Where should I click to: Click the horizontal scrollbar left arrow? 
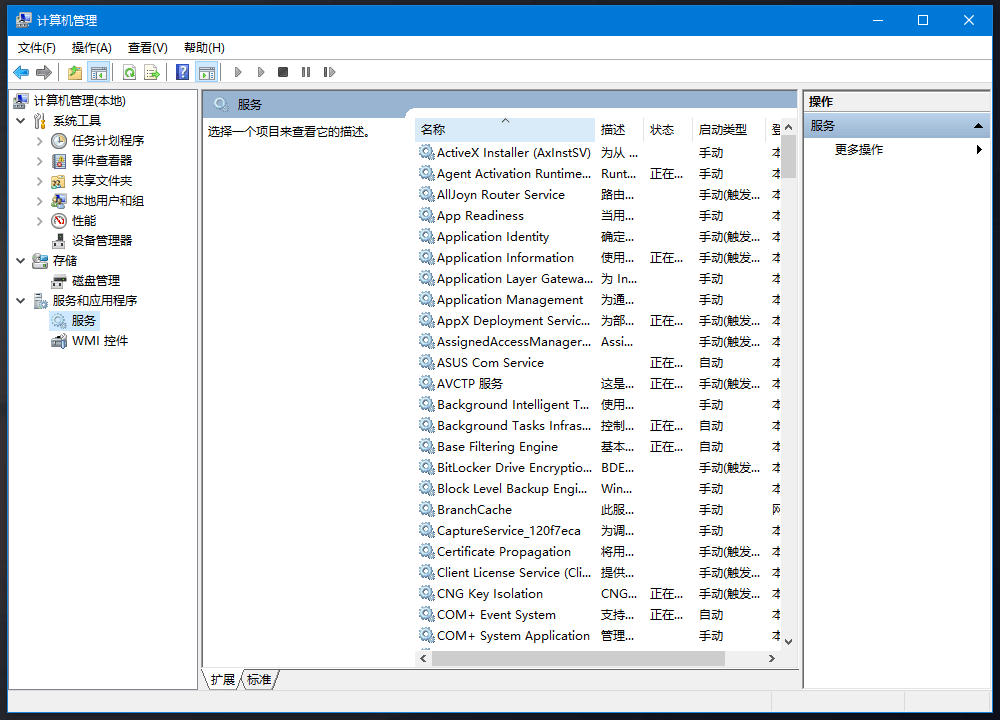423,658
